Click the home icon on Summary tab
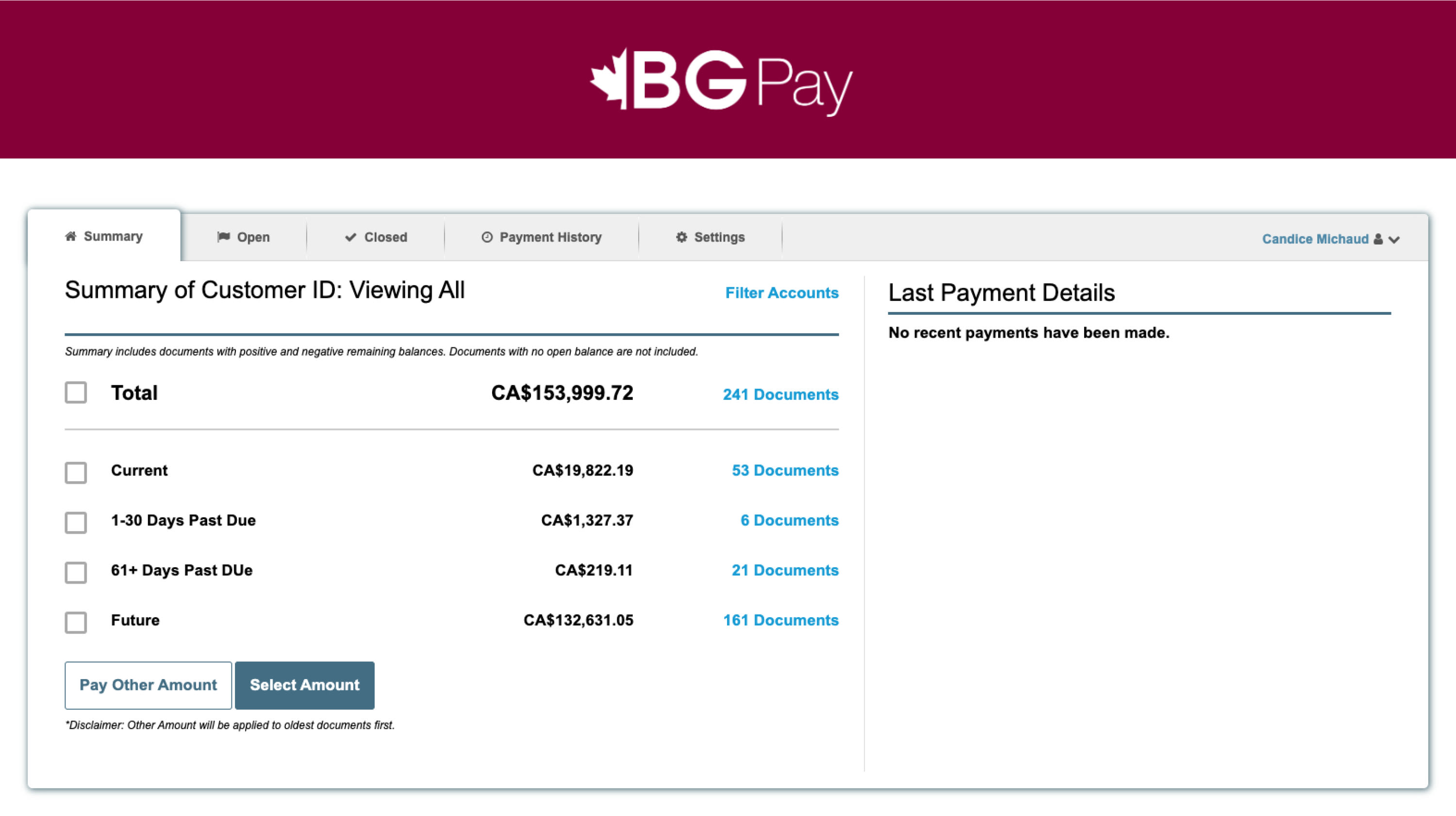The height and width of the screenshot is (816, 1456). pos(71,236)
